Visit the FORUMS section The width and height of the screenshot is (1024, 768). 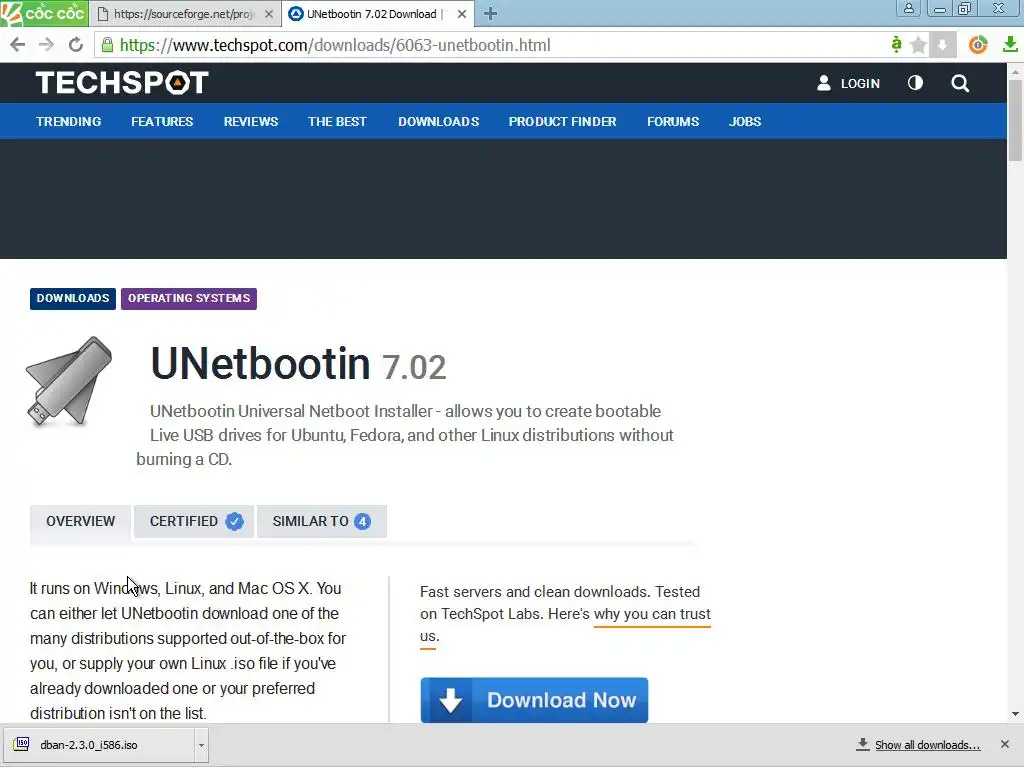(673, 121)
